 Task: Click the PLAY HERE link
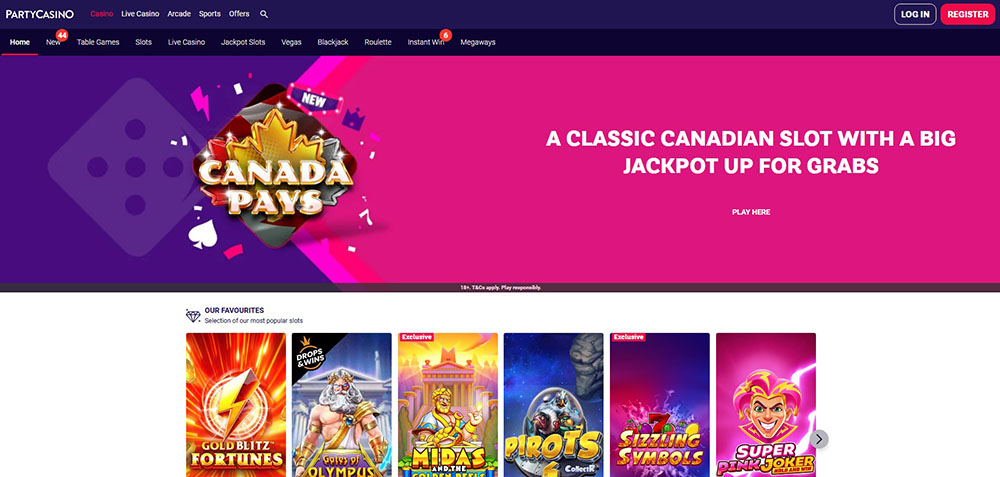click(x=751, y=212)
